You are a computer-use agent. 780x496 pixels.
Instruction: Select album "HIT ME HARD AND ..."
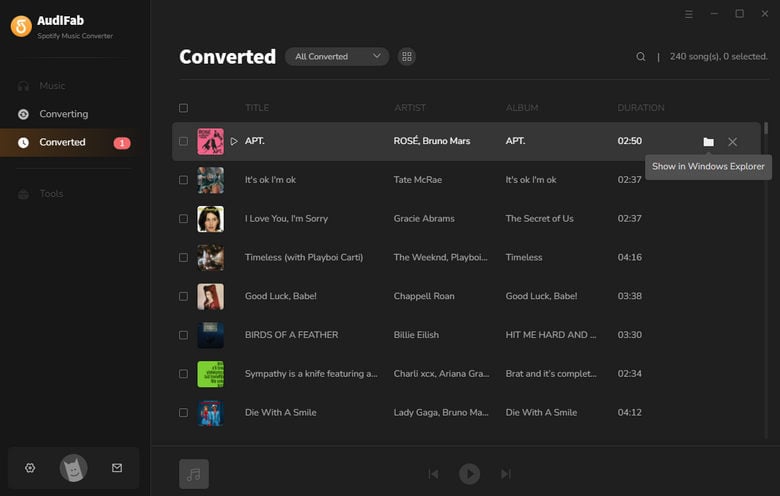(x=551, y=335)
